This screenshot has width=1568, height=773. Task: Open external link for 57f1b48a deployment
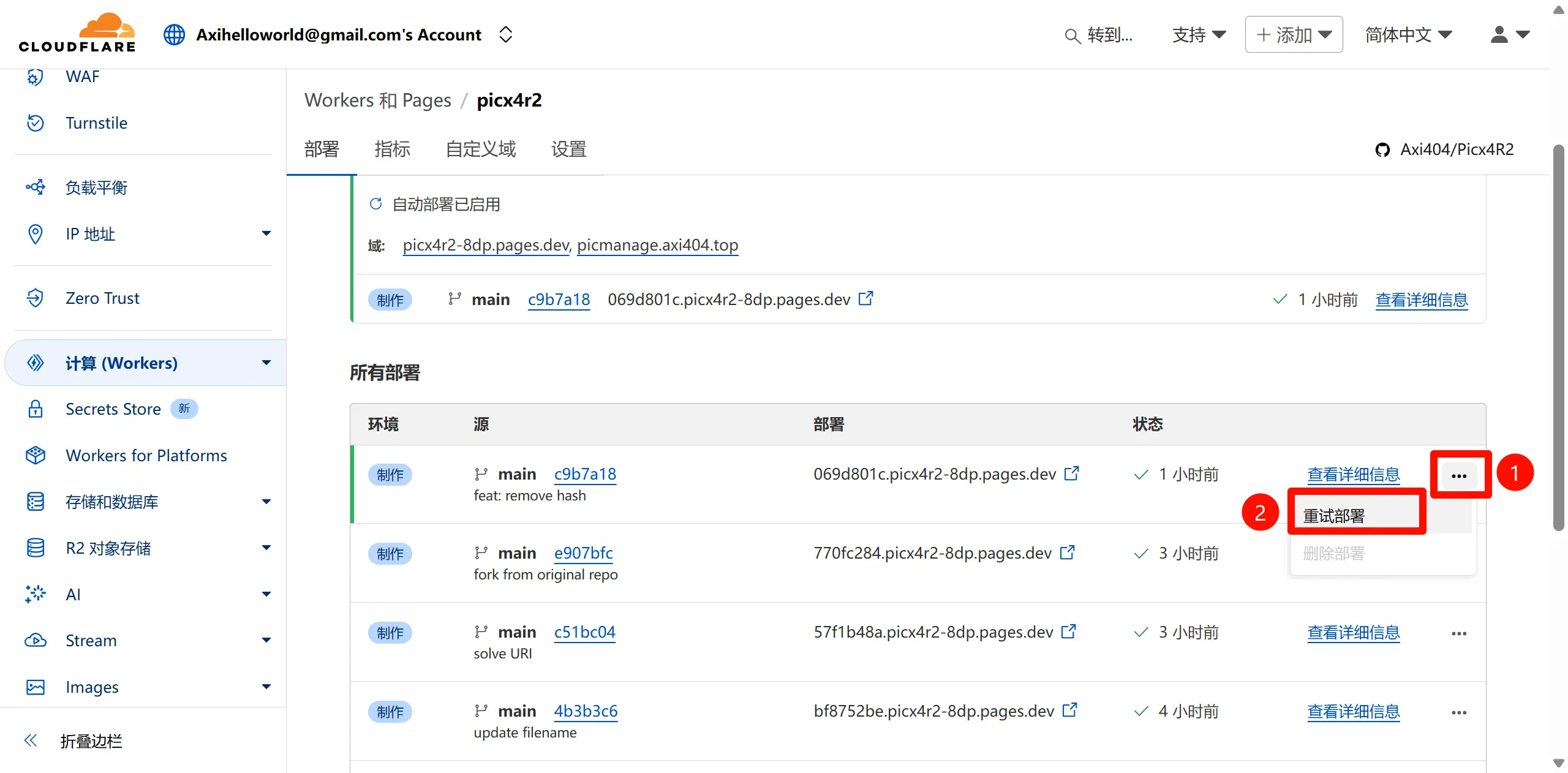pos(1069,632)
